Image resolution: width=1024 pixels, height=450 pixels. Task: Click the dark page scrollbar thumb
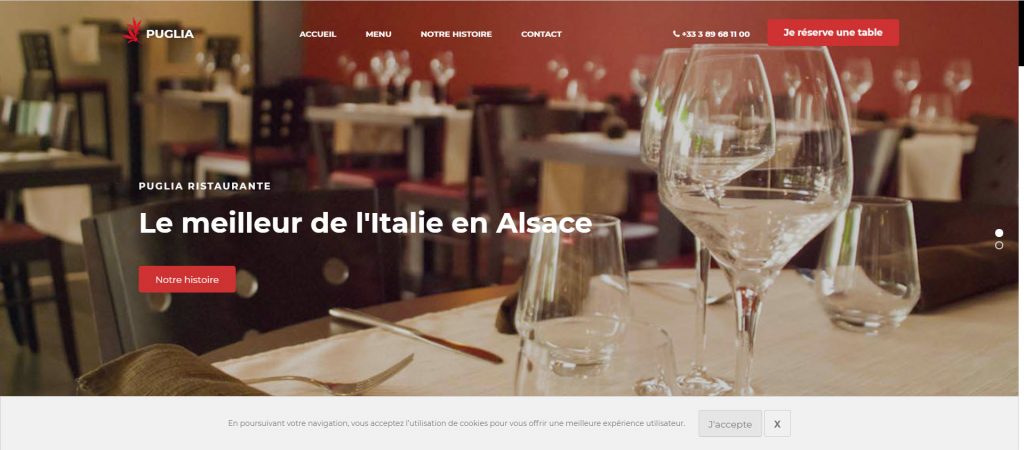[x=1021, y=33]
